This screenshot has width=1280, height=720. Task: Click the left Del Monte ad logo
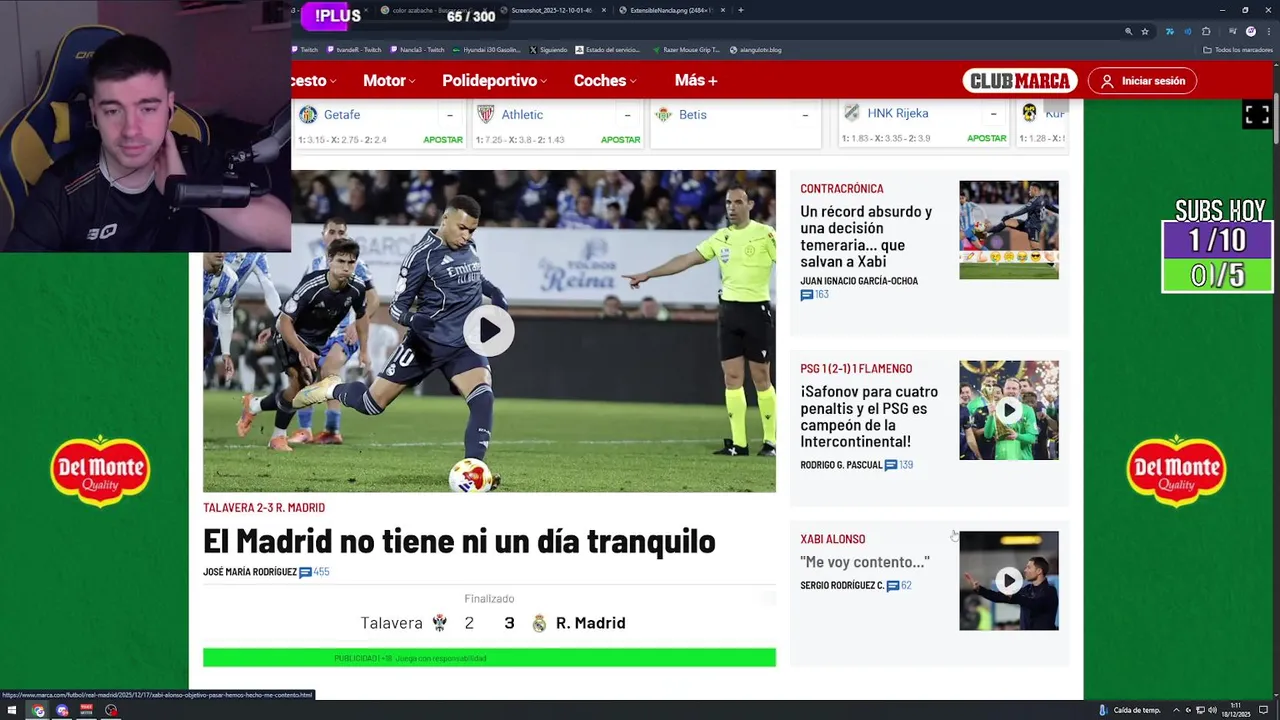[100, 470]
